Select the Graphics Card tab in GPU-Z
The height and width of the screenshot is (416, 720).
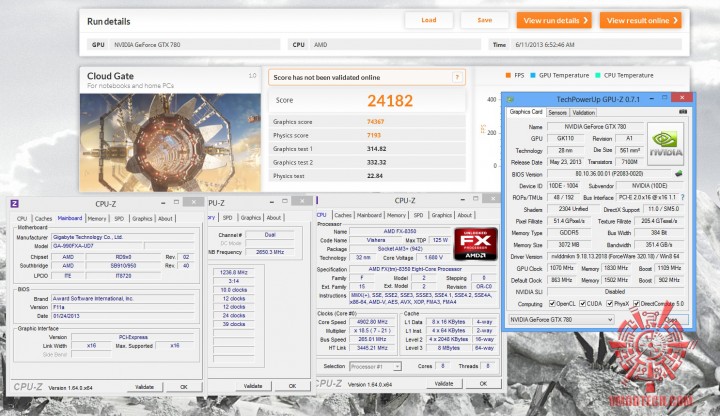click(526, 112)
